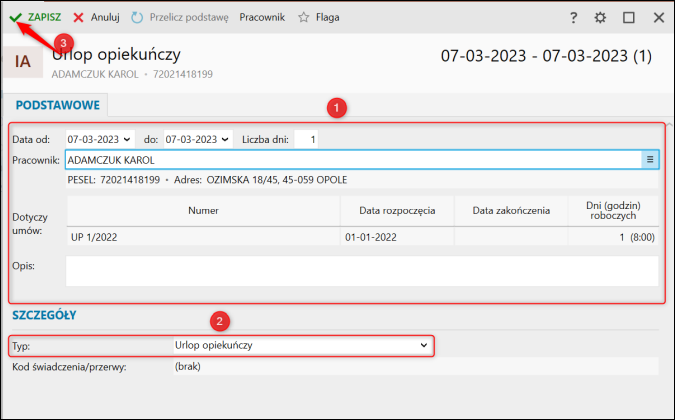
Task: Click the Data rozpoczęcia column header
Action: click(x=397, y=210)
